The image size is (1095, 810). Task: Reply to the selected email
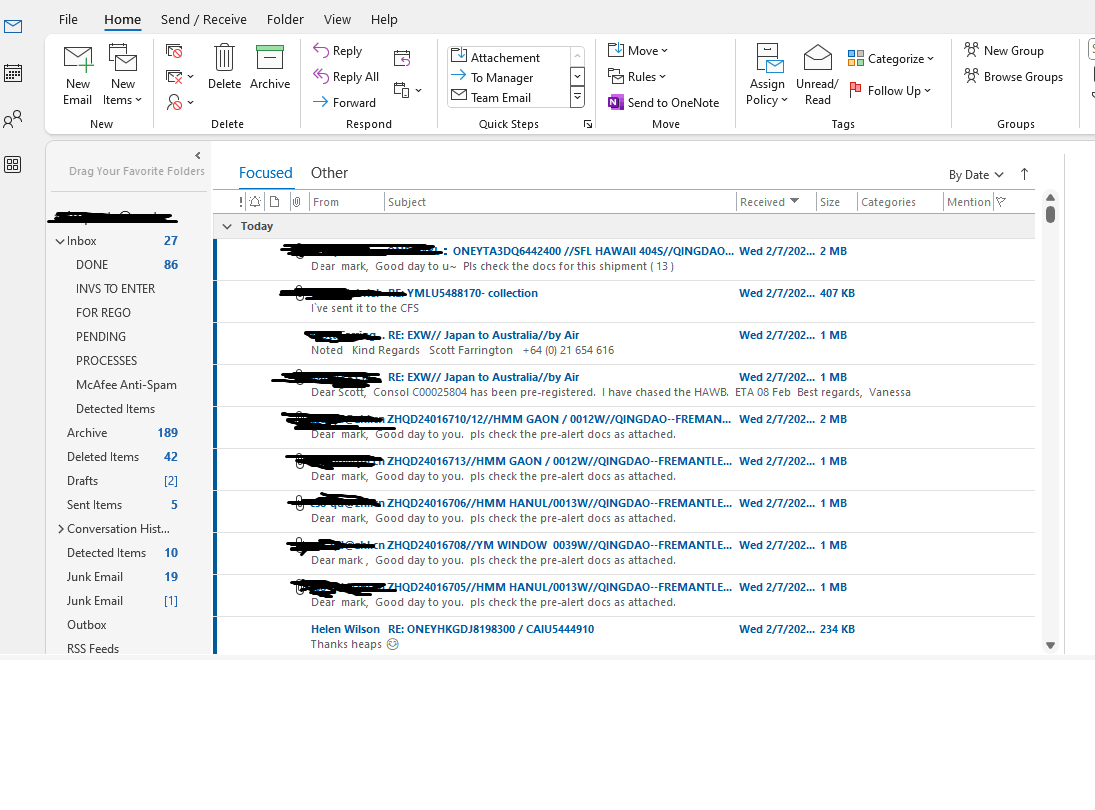(x=338, y=51)
